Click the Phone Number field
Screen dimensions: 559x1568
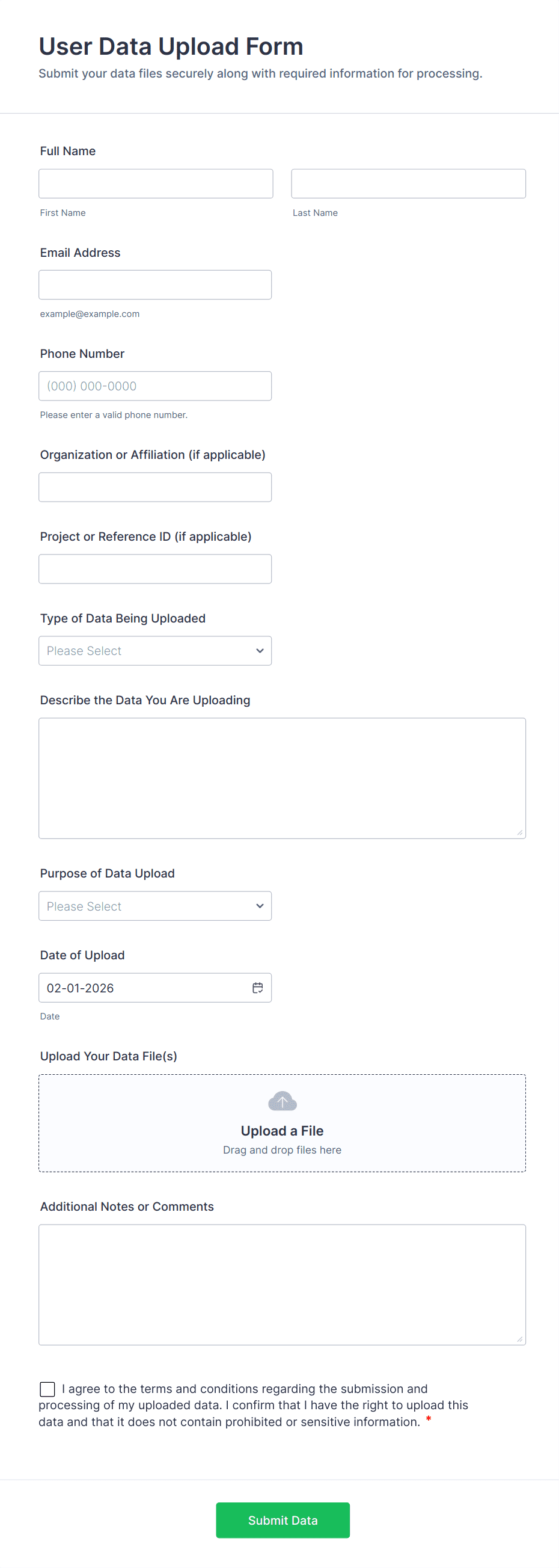pos(155,386)
